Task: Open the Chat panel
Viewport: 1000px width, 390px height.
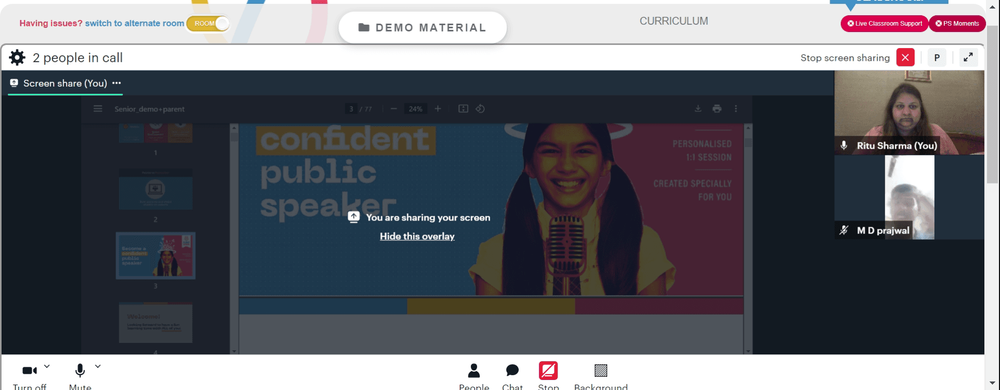Action: pos(512,376)
